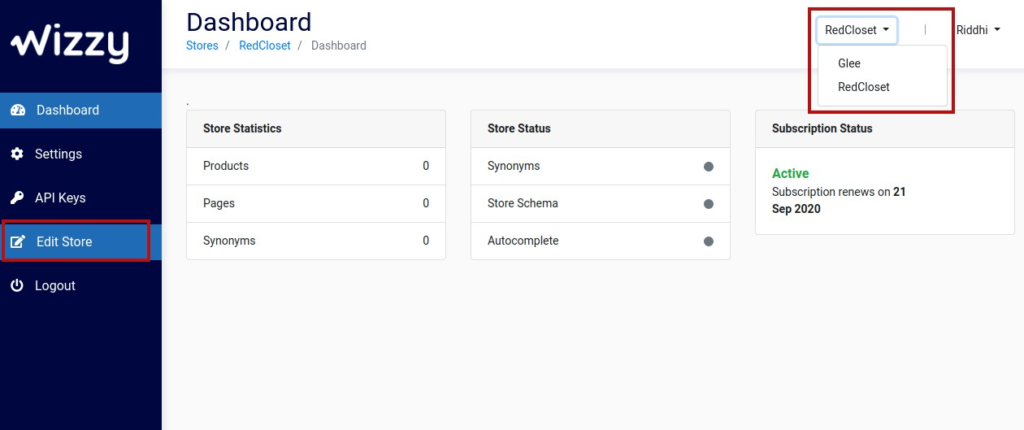Click the Pages row in Store Statistics
This screenshot has width=1024, height=430.
[316, 203]
